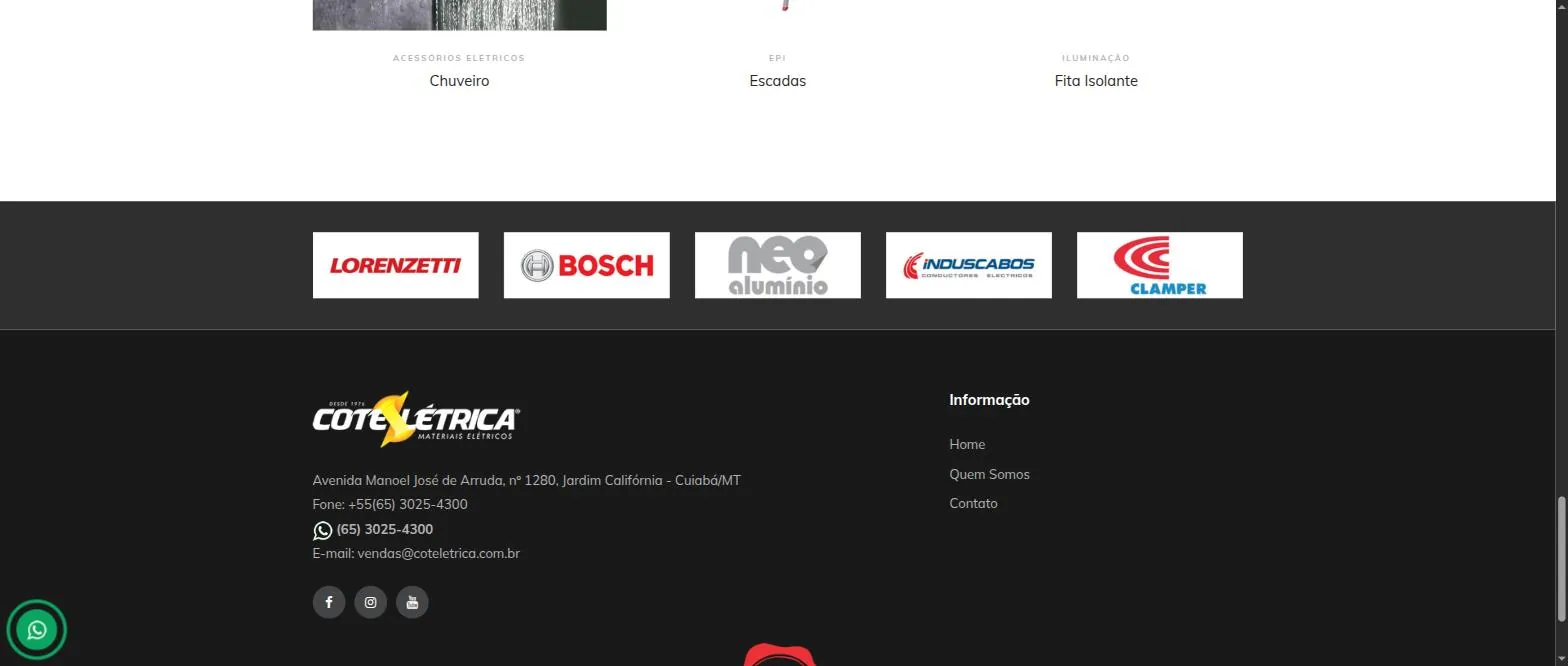Open Contato footer link
1568x666 pixels.
coord(973,503)
